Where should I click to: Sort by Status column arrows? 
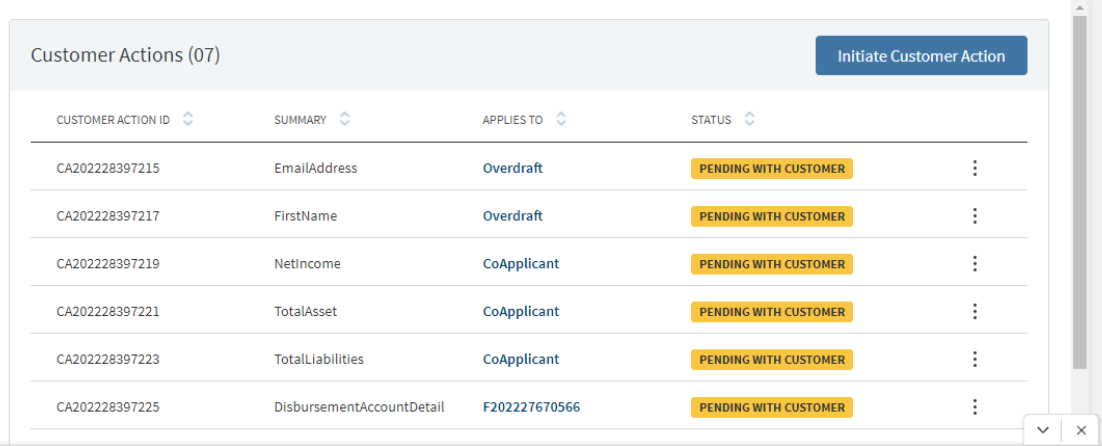click(x=750, y=119)
